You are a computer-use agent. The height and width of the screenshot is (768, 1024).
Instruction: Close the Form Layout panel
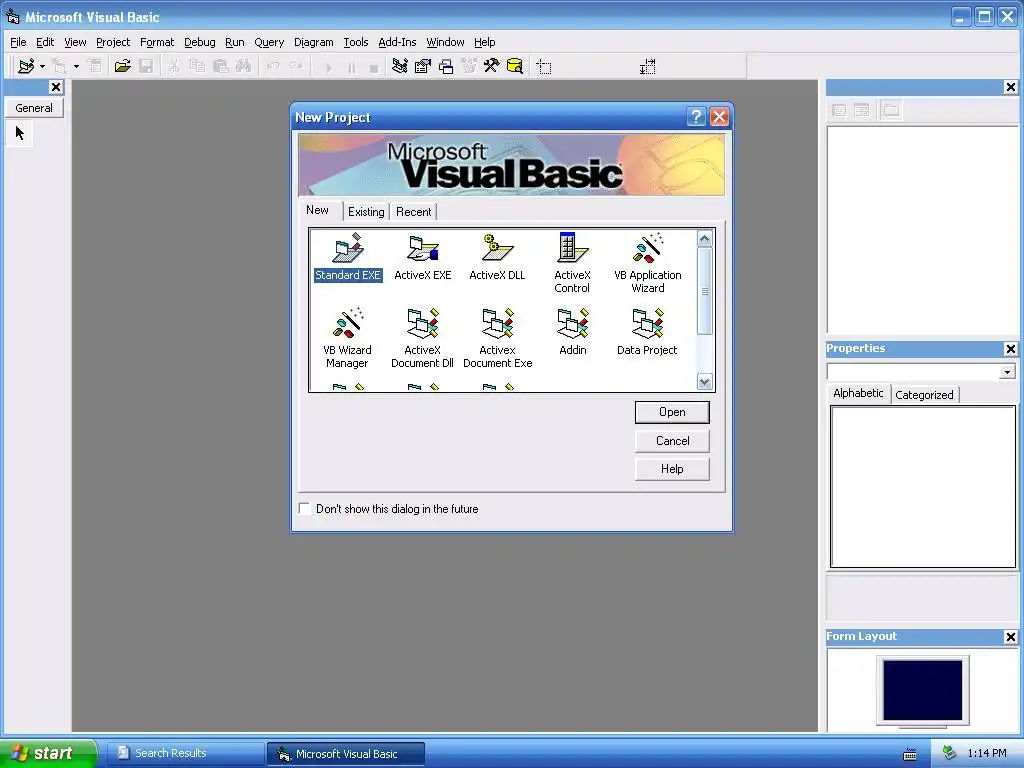point(1010,637)
